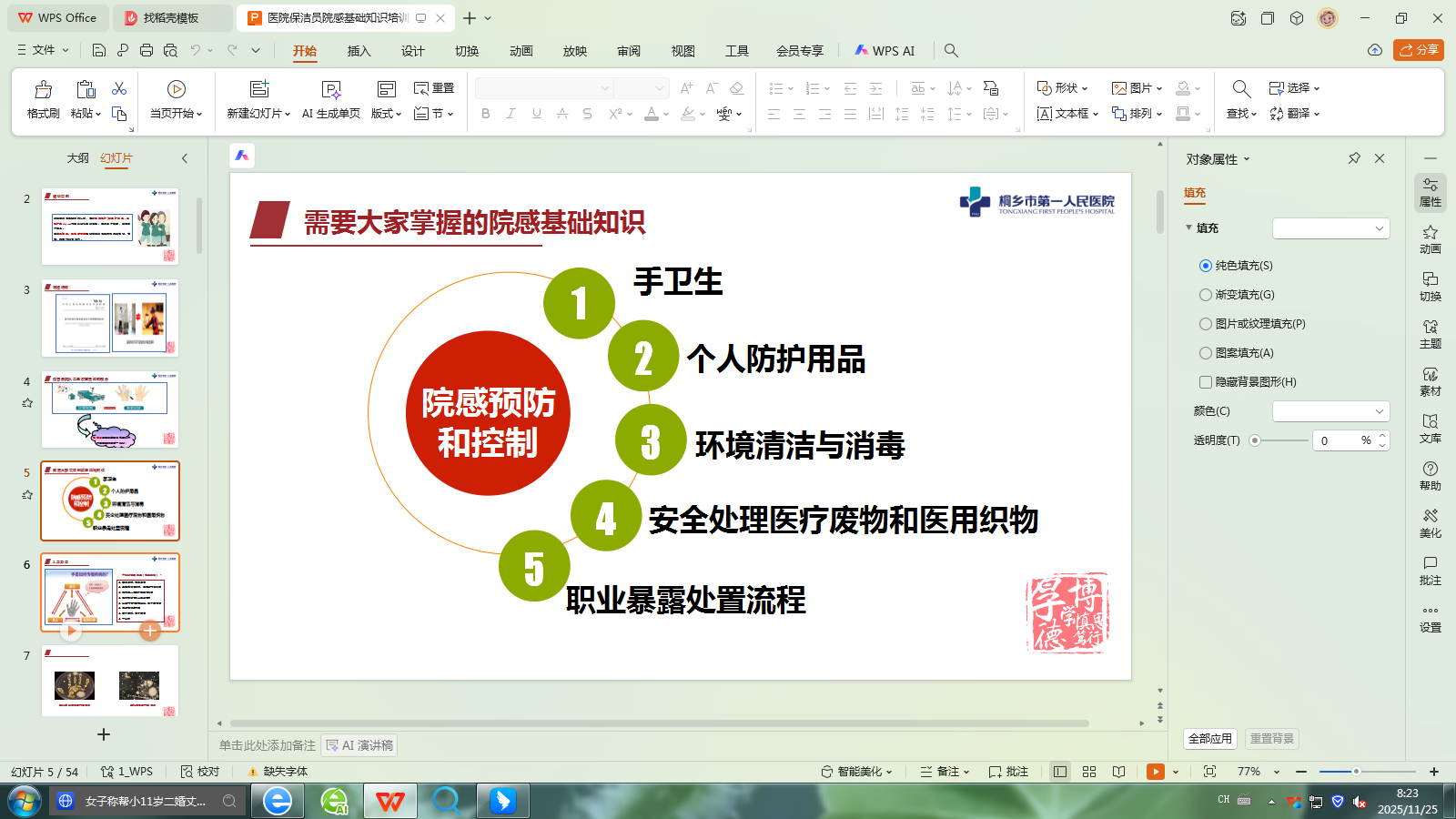Select the 纯色填充 radio button
This screenshot has height=819, width=1456.
click(1206, 265)
